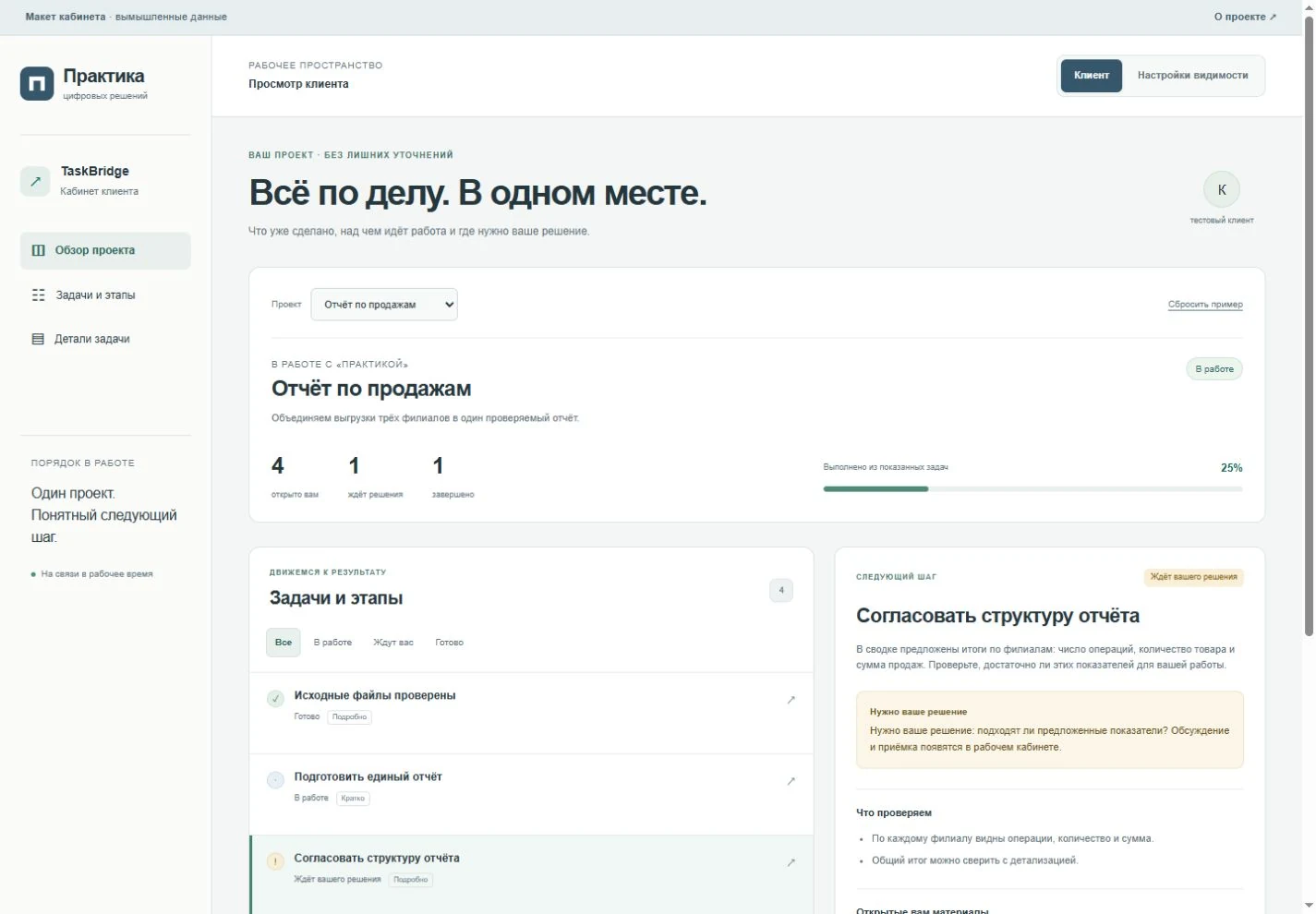Click the На связи в рабочее время status

[x=92, y=574]
